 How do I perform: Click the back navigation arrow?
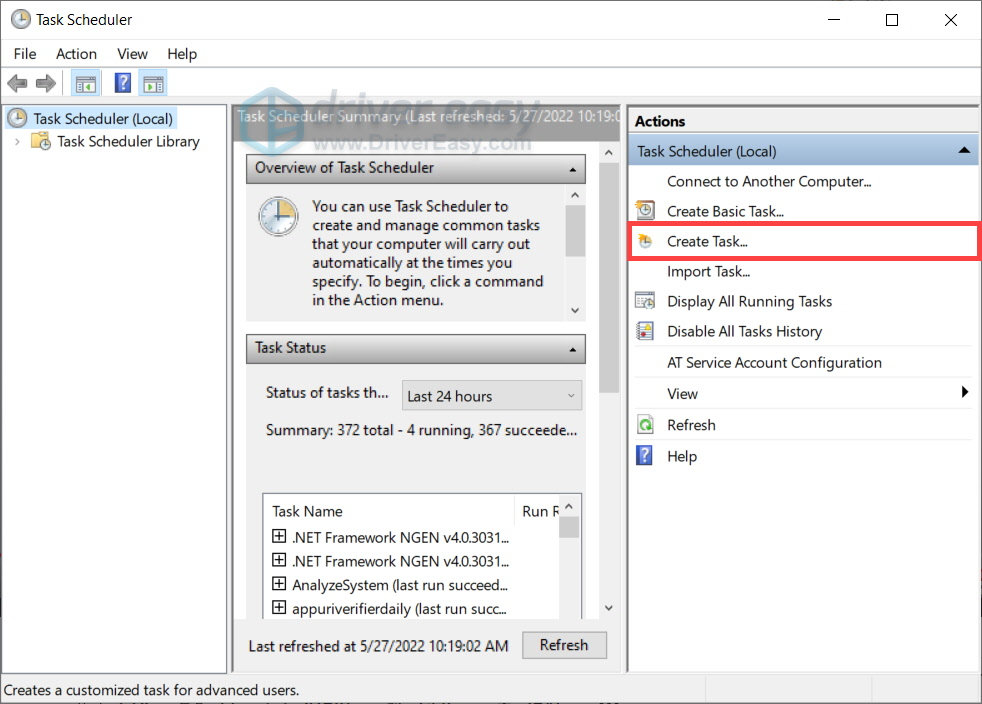pos(17,83)
